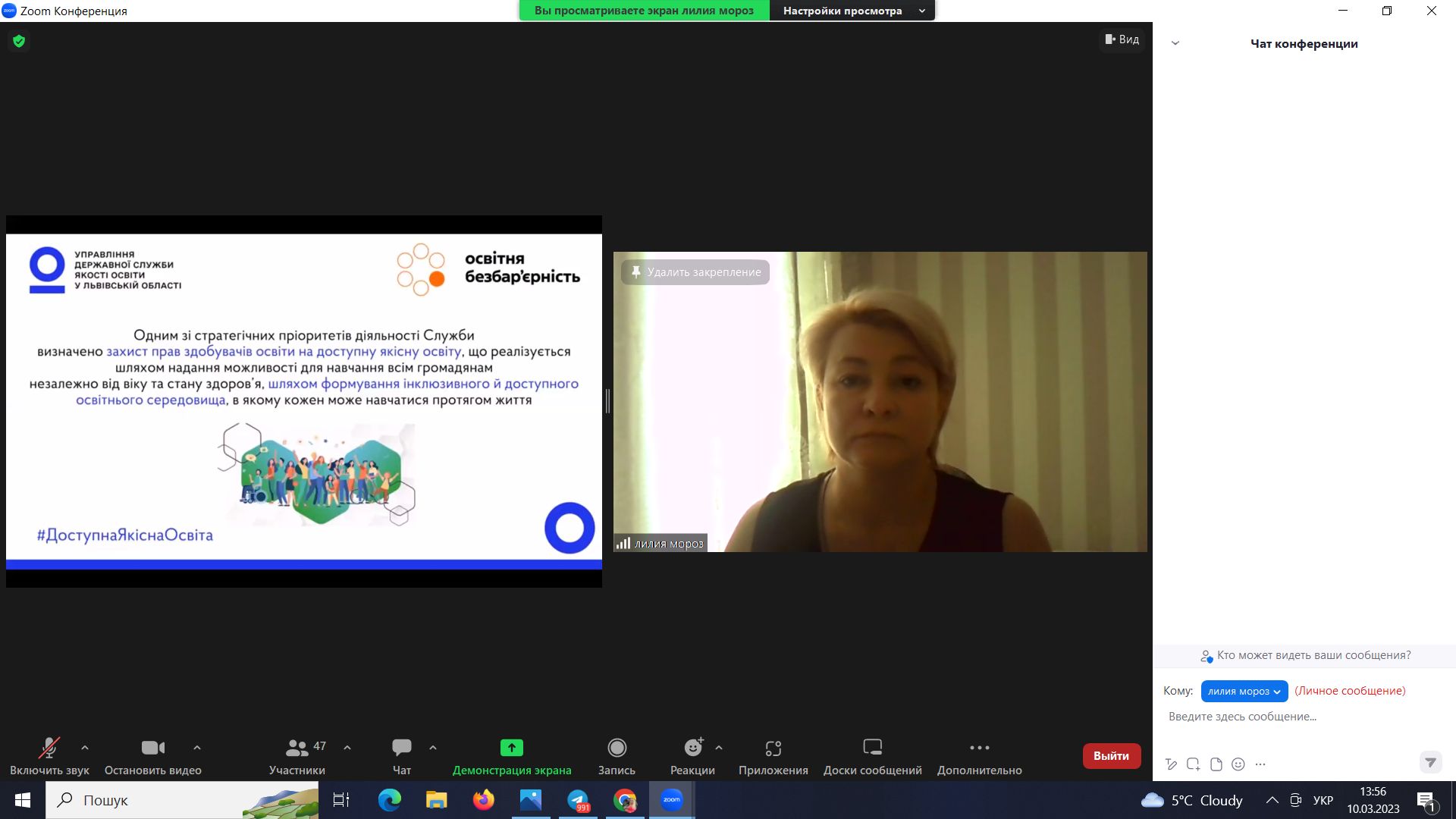Unmute microphone with Включить звук
Screen dimensions: 1456x819
(49, 756)
